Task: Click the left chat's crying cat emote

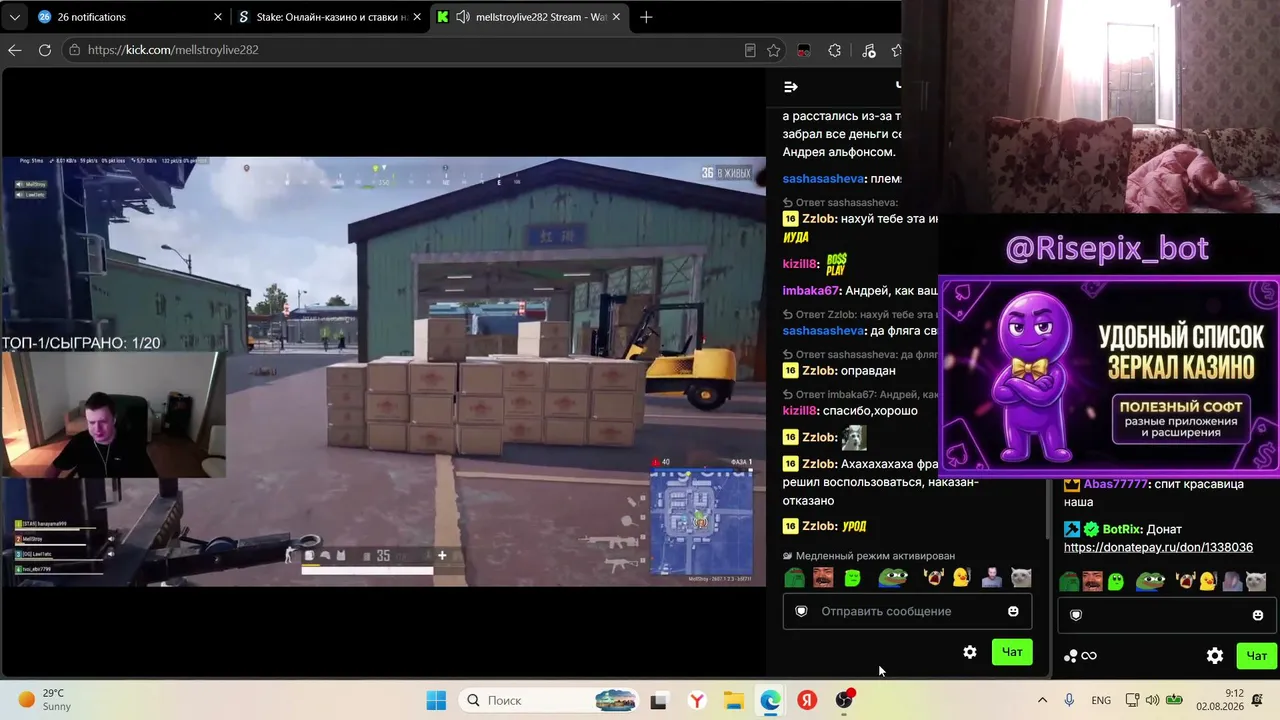Action: (1021, 577)
